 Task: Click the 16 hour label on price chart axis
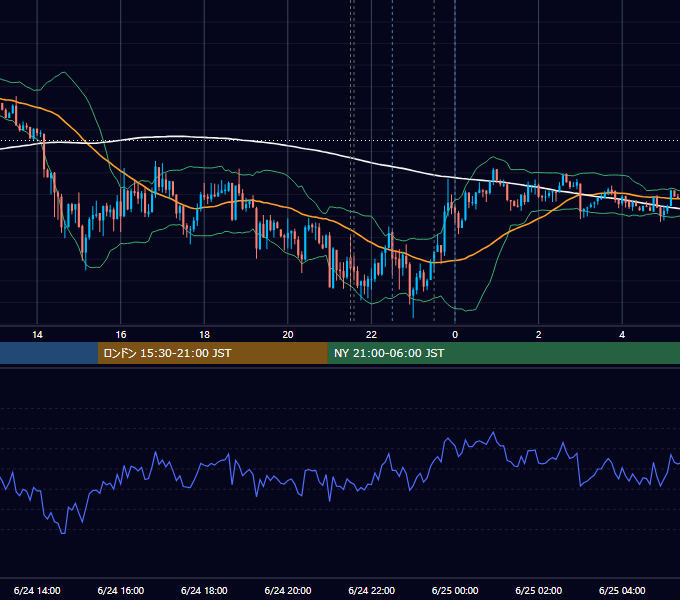coord(121,335)
